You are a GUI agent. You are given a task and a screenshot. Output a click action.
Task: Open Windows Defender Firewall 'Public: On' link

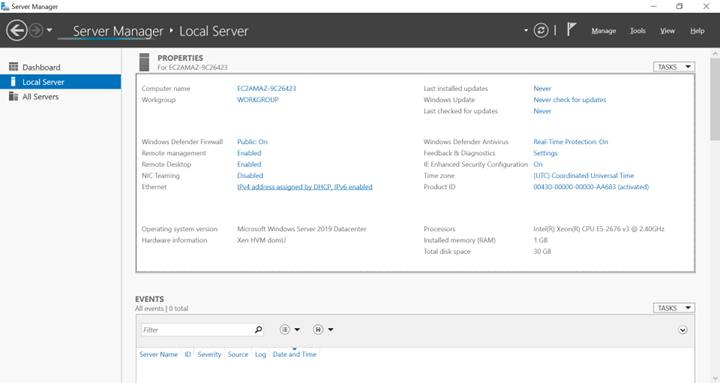(x=252, y=141)
